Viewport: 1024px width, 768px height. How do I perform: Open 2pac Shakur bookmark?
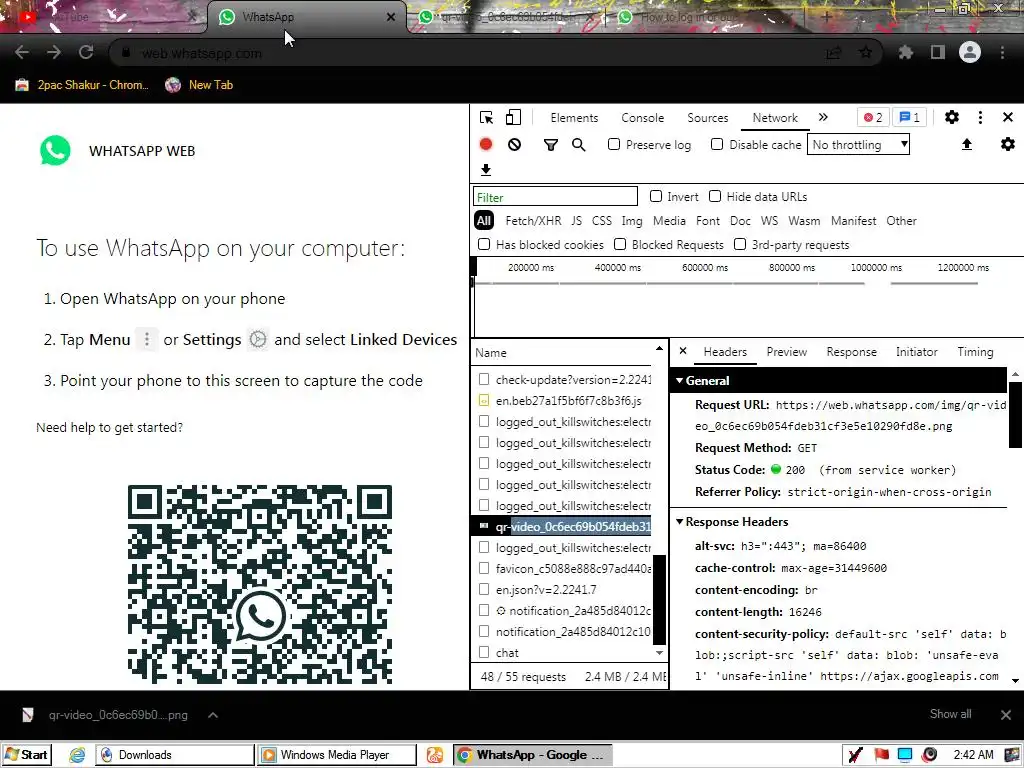pyautogui.click(x=82, y=85)
